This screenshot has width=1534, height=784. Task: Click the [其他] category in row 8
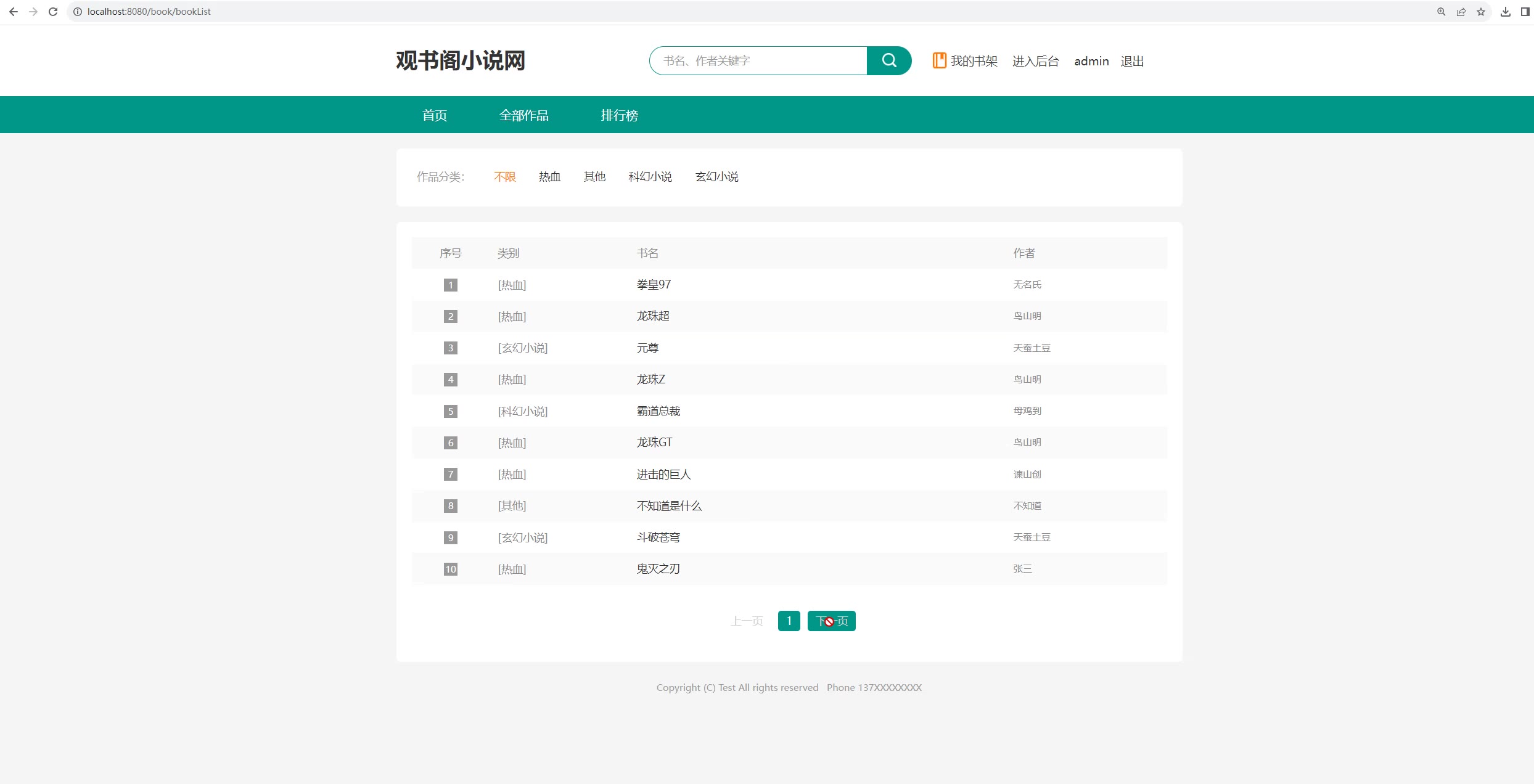point(512,506)
